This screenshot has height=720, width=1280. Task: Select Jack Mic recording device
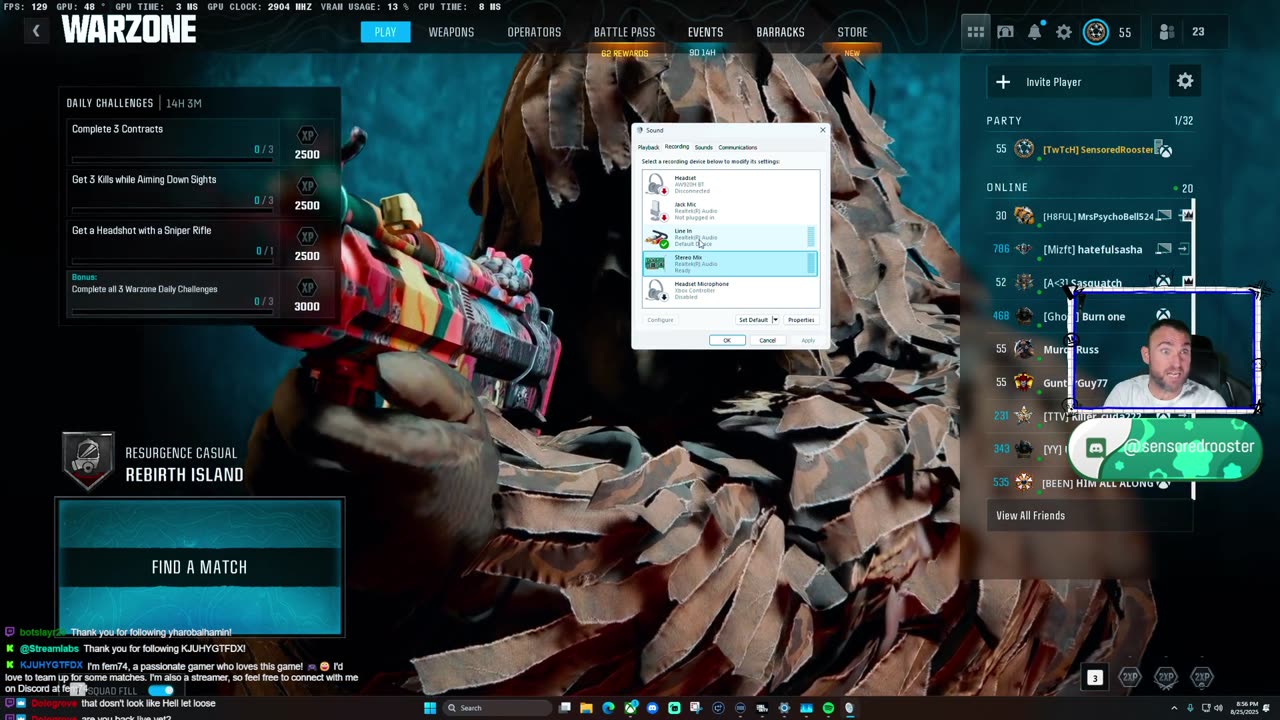(730, 211)
